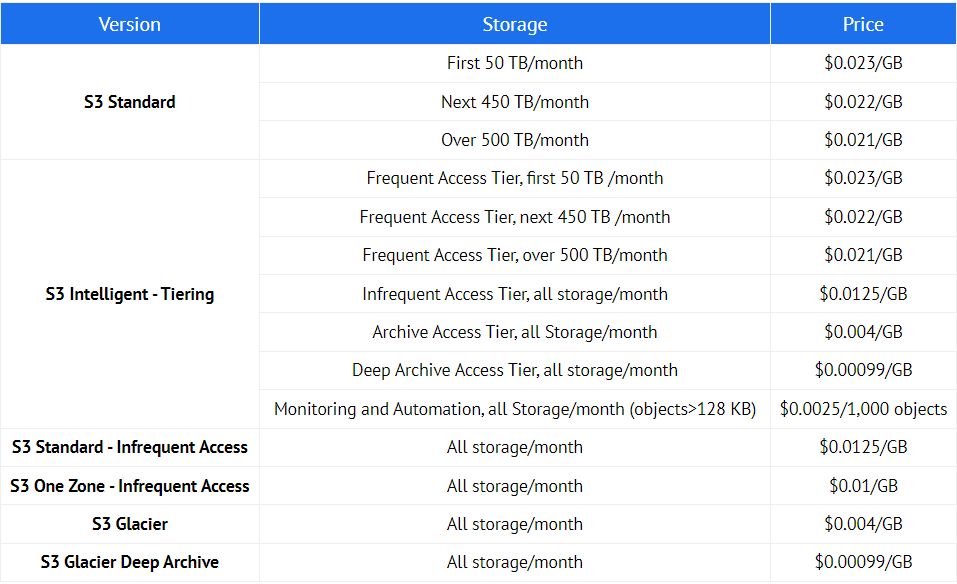Screen dimensions: 957x584
Task: Click the $0.01/GB price cell
Action: point(863,486)
